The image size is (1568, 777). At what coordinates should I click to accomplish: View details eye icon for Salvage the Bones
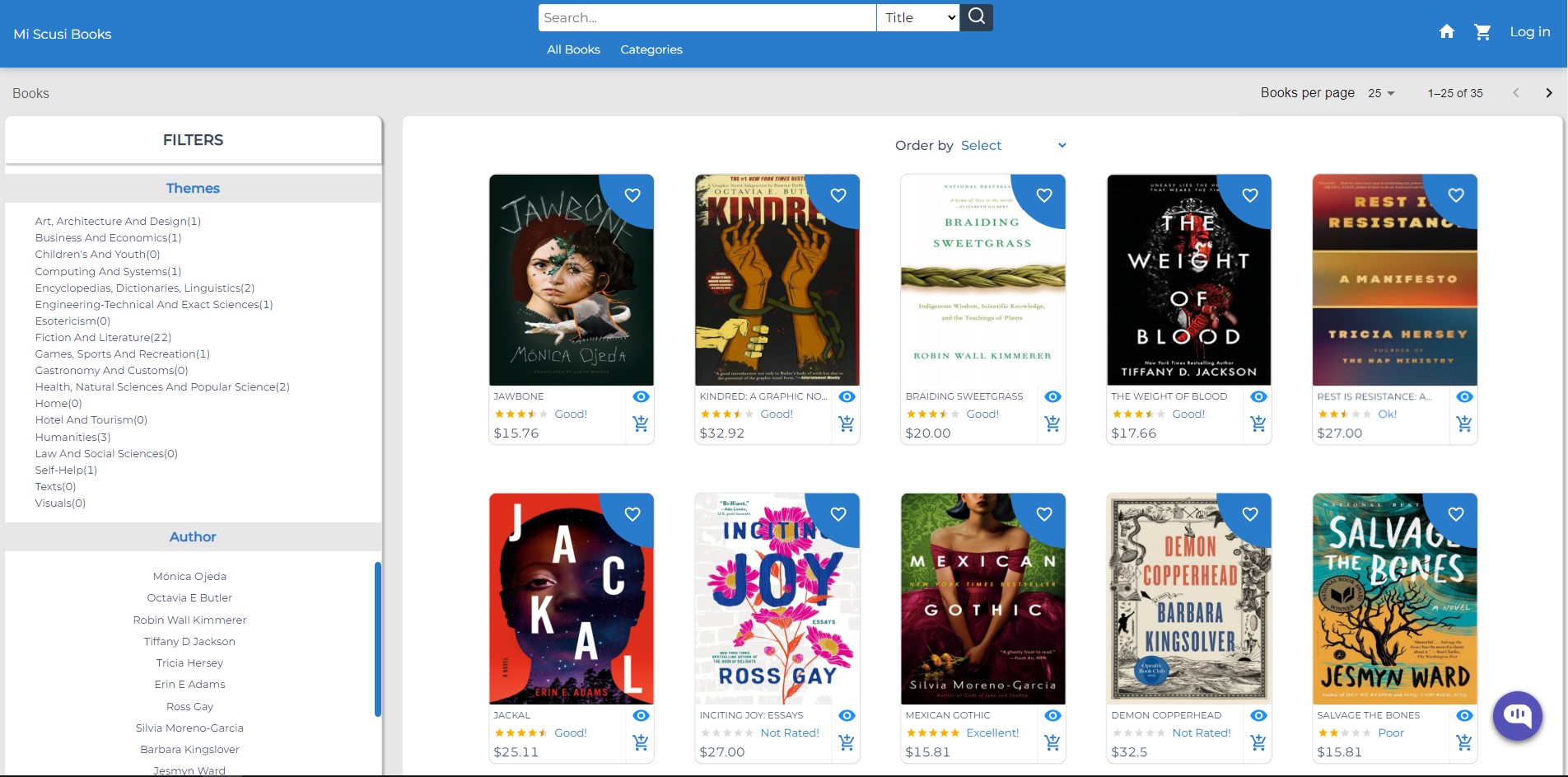pyautogui.click(x=1464, y=715)
